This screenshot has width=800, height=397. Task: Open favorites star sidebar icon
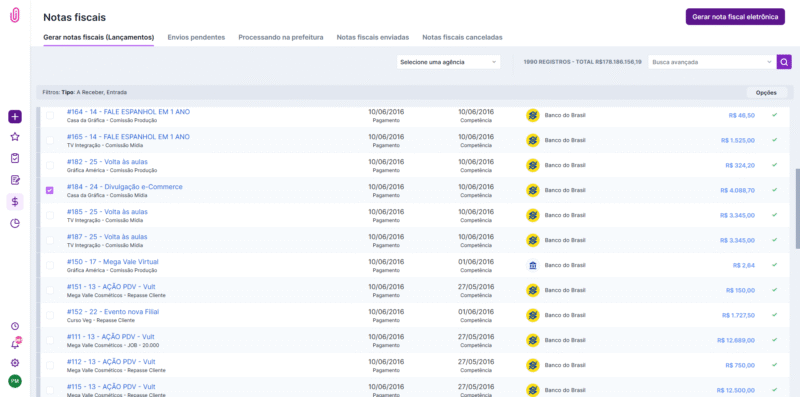[x=15, y=137]
